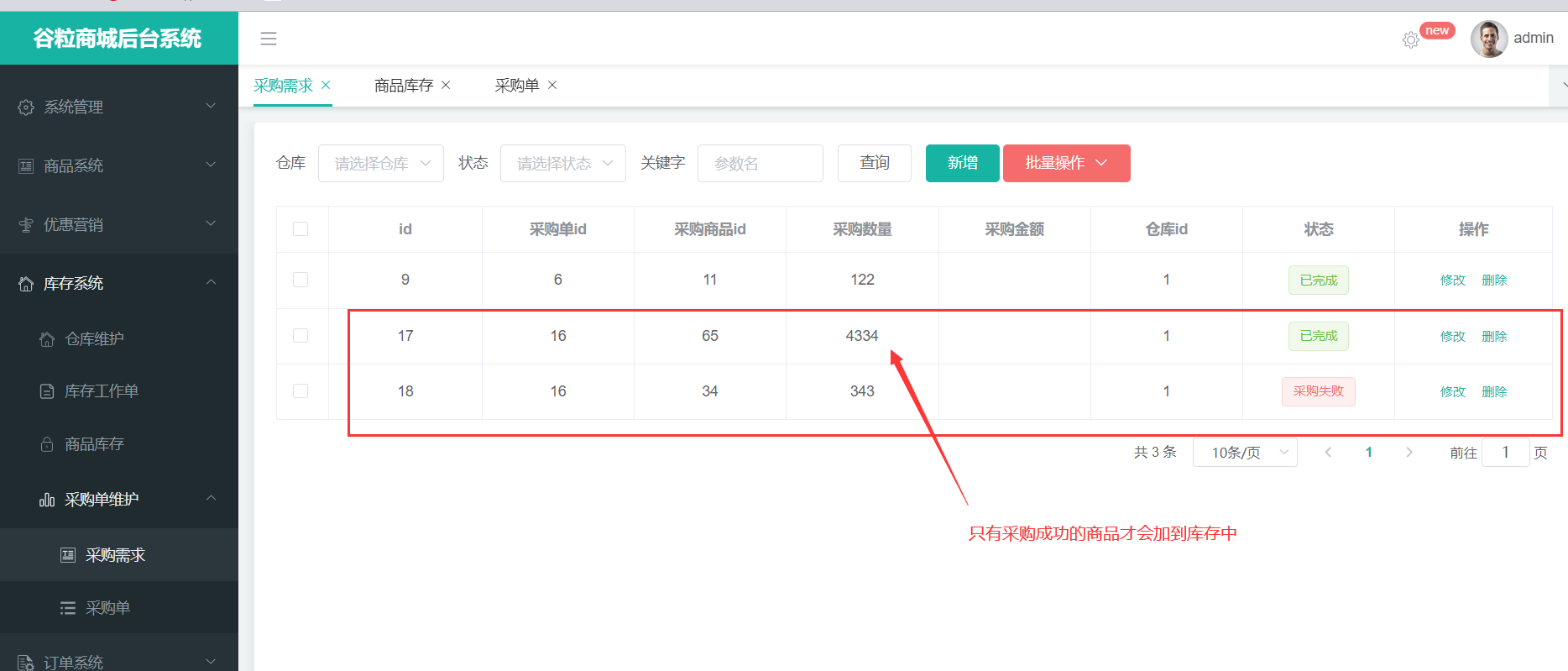This screenshot has height=671, width=1568.
Task: Expand the 商品系统 menu
Action: coord(119,165)
